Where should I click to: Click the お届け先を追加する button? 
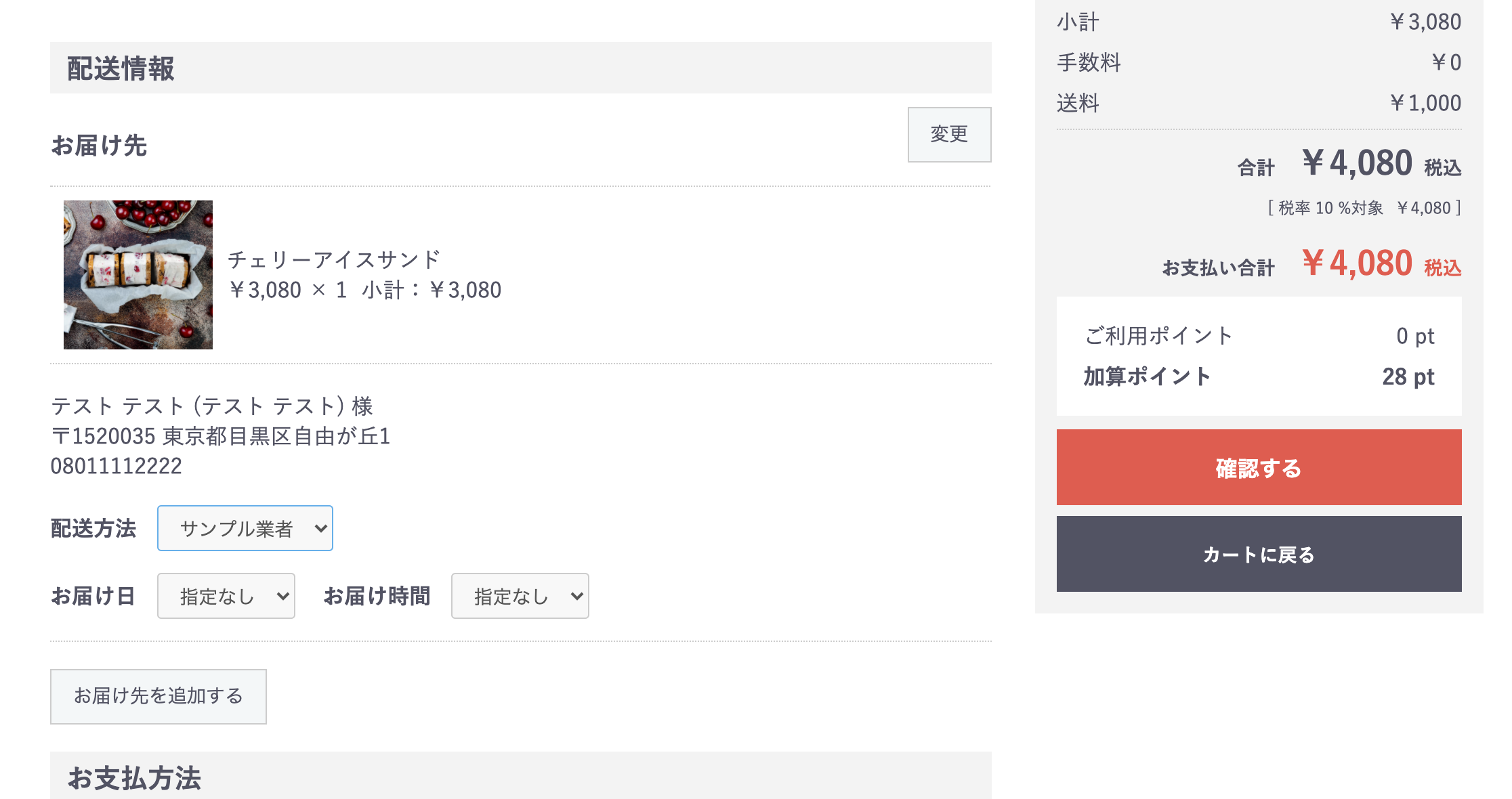click(159, 696)
